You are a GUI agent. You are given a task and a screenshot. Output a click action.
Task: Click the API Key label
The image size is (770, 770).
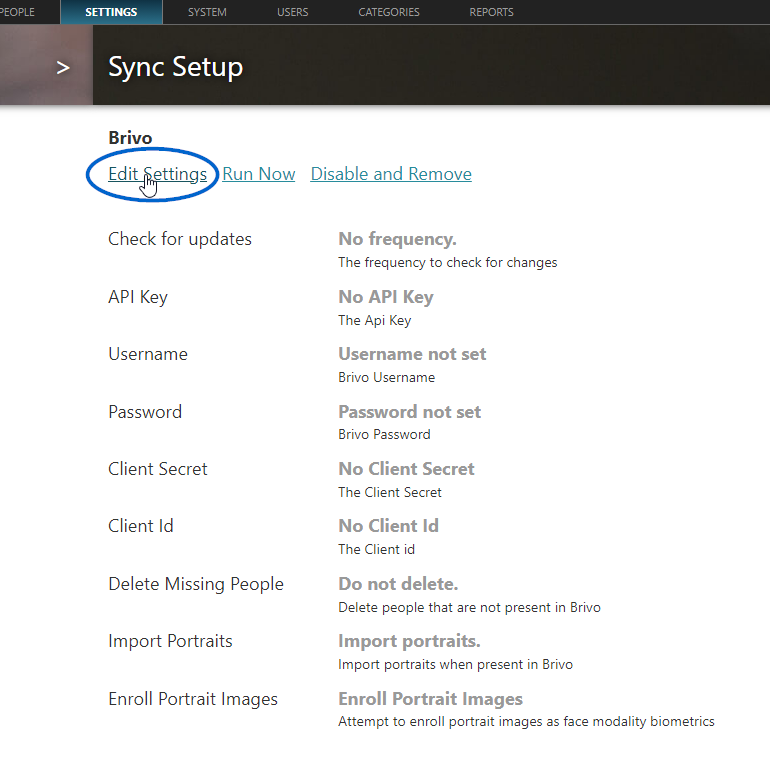tap(138, 297)
